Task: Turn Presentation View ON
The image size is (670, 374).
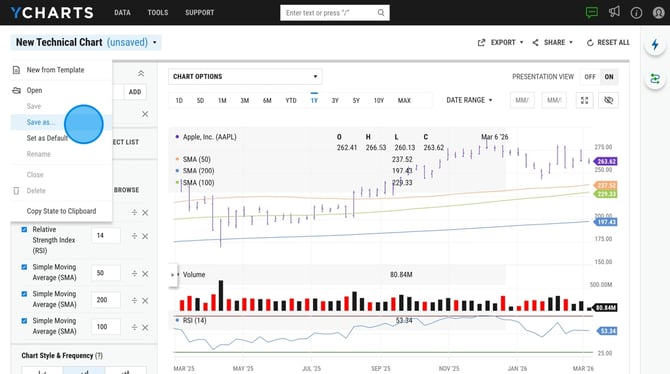Action: click(x=609, y=77)
